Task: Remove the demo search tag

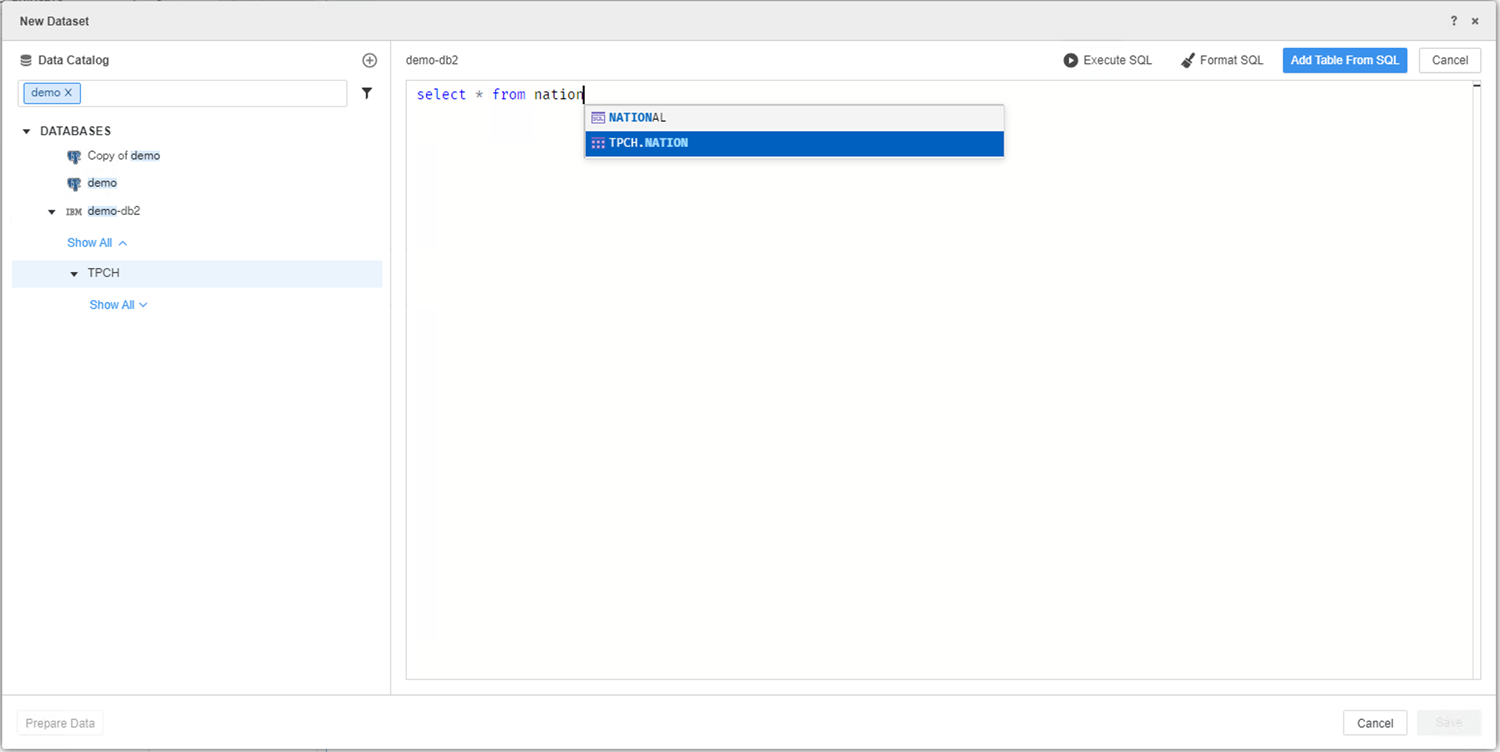Action: point(68,93)
